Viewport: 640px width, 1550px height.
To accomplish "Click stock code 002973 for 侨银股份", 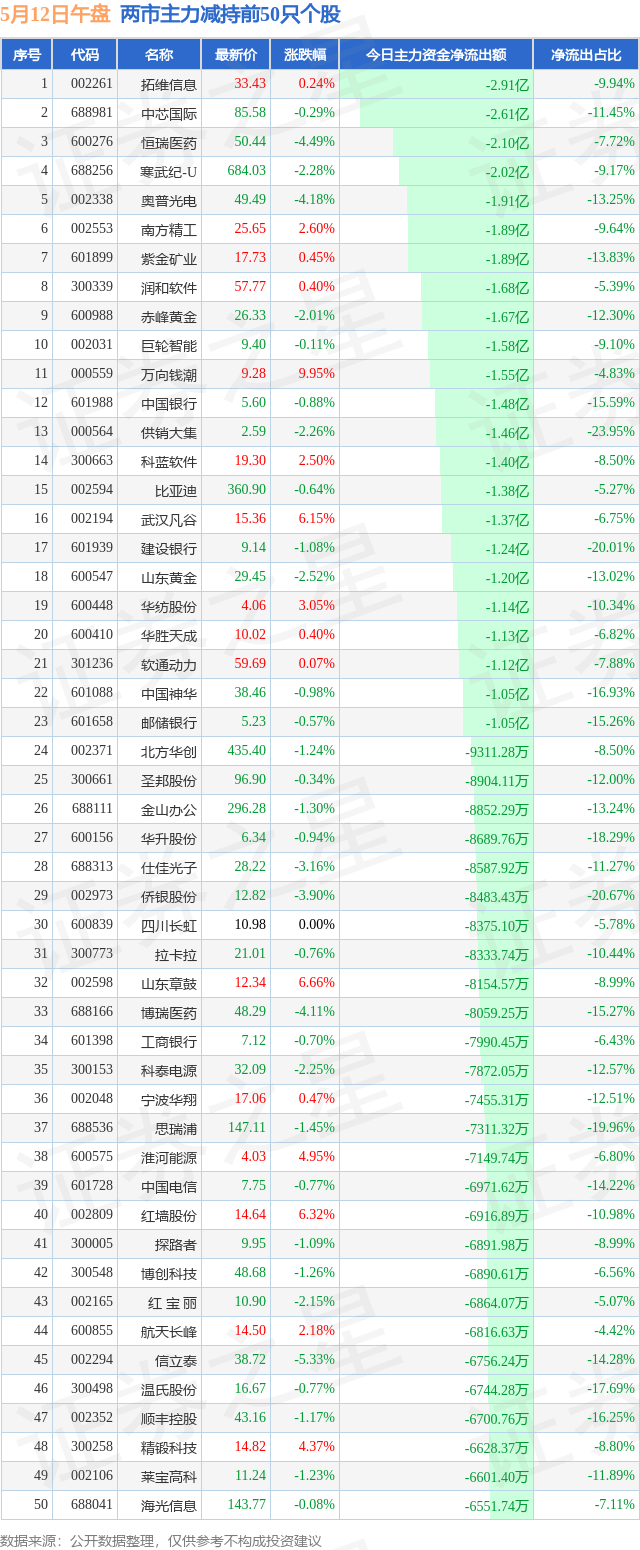I will tap(91, 896).
